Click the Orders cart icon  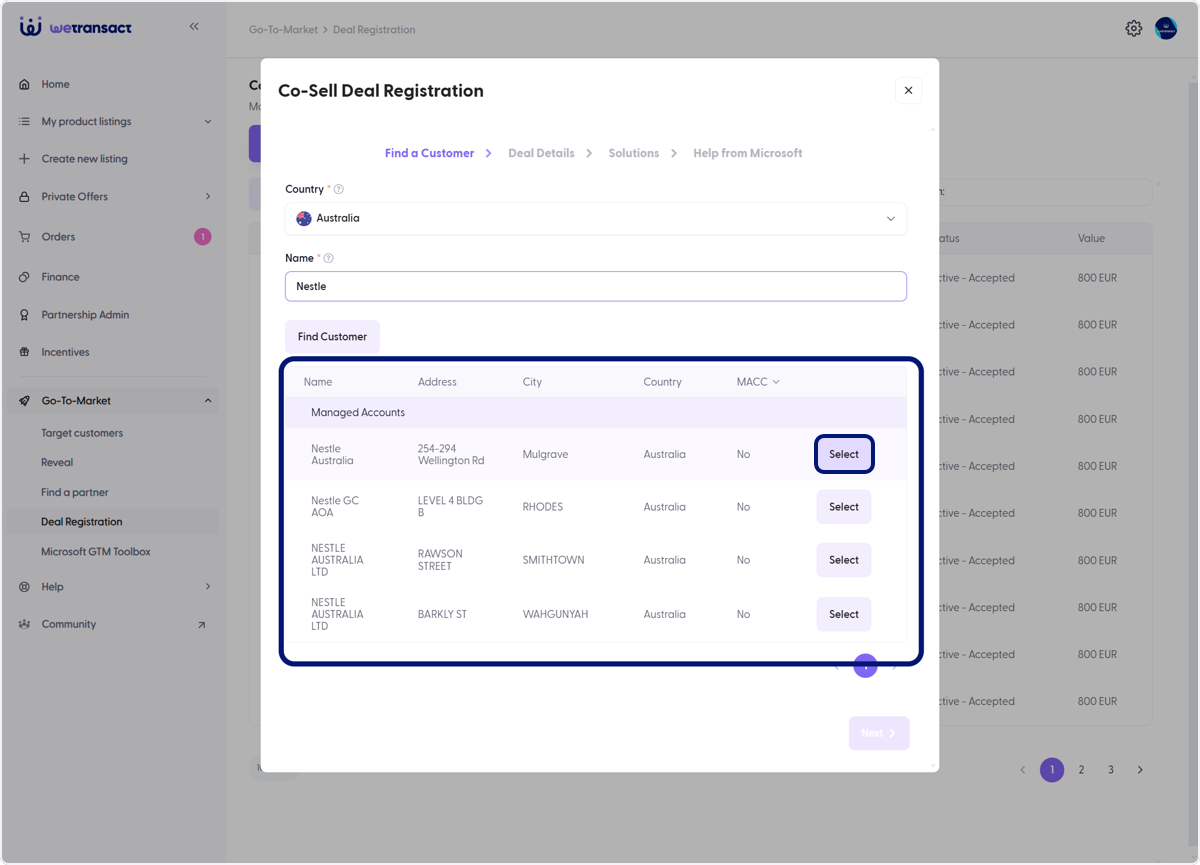click(x=25, y=237)
